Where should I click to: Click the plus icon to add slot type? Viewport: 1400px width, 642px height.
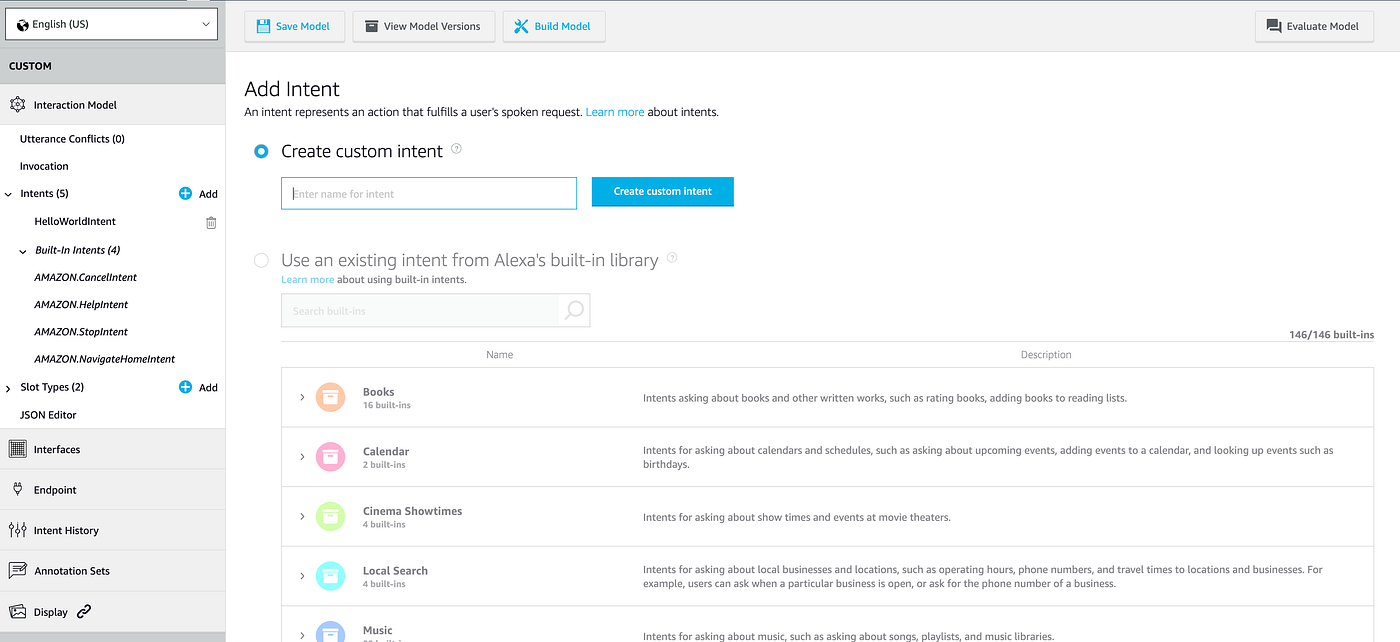[x=185, y=387]
